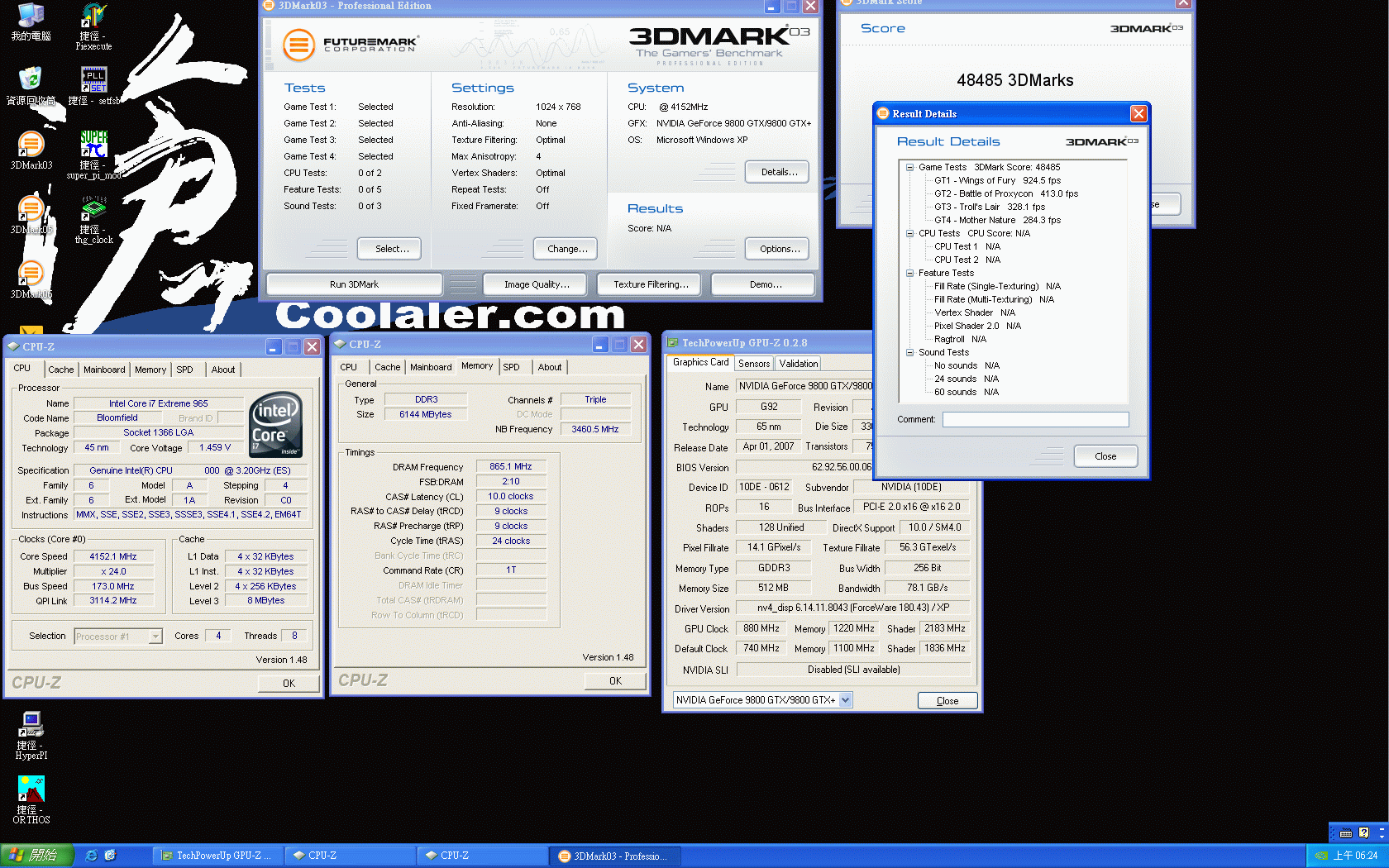
Task: Click Close in Result Details dialog
Action: [1105, 456]
